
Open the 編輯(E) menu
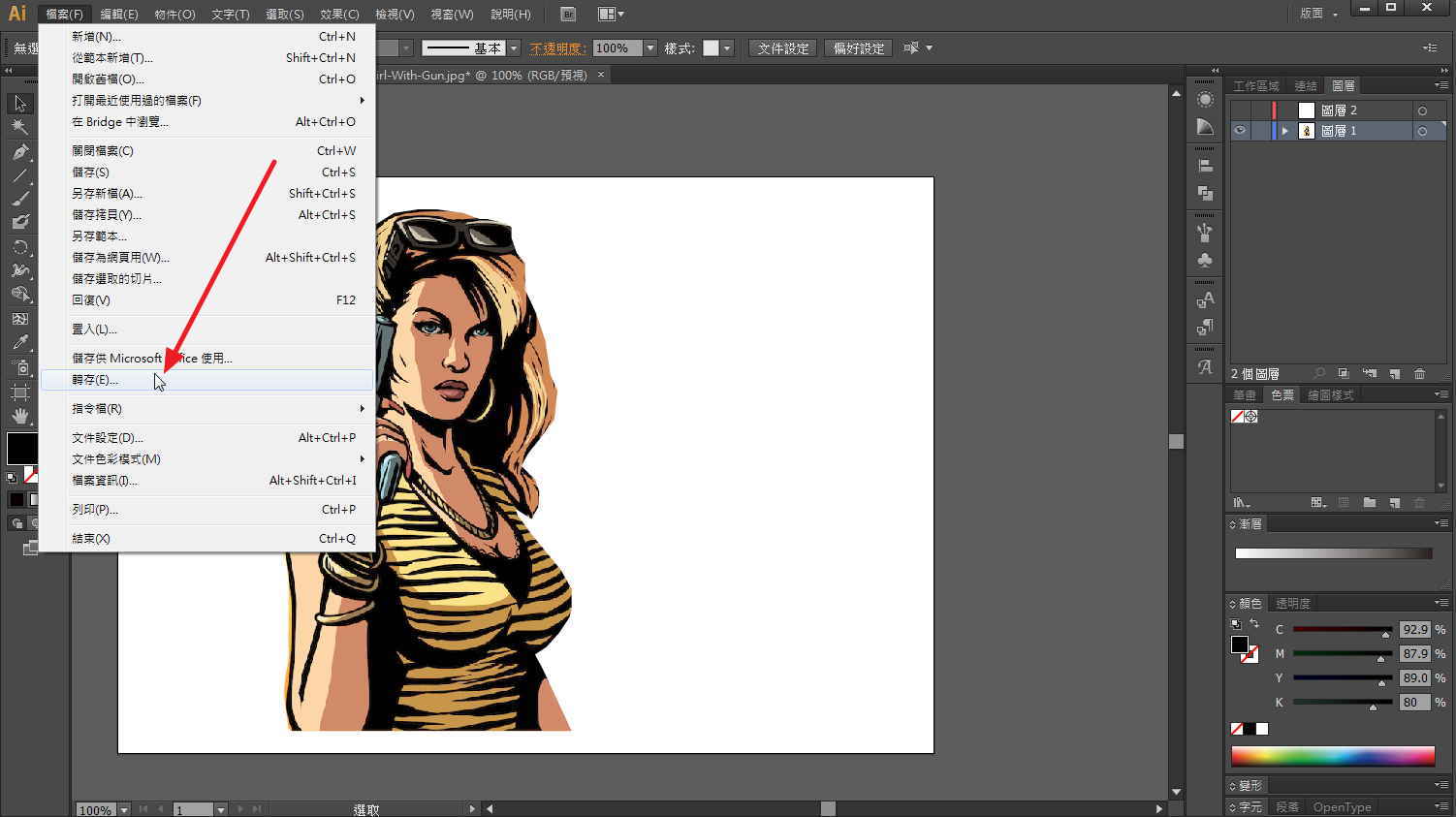coord(119,14)
